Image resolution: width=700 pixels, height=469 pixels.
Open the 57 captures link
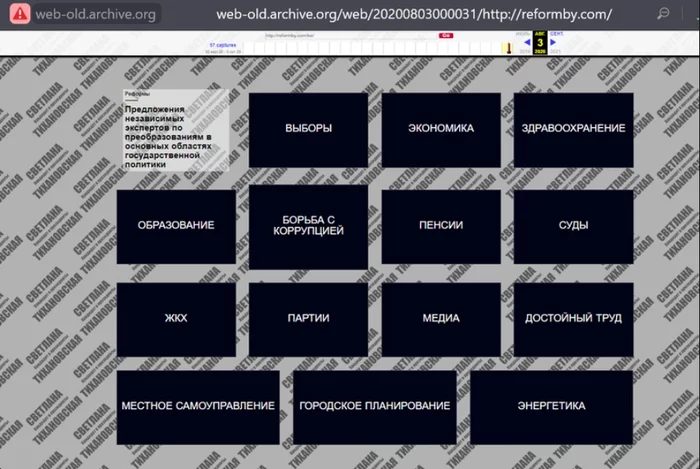(223, 45)
